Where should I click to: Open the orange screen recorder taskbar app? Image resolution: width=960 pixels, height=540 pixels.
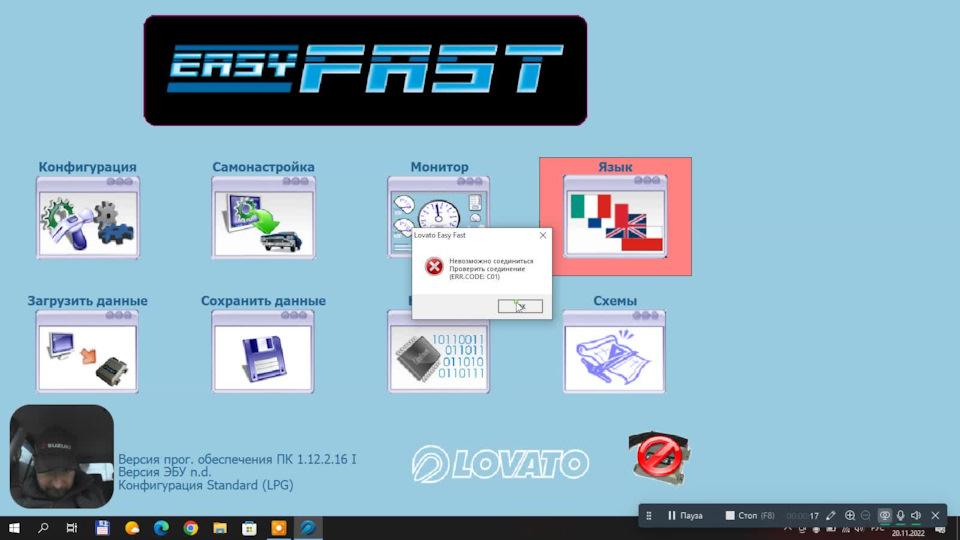pos(279,528)
